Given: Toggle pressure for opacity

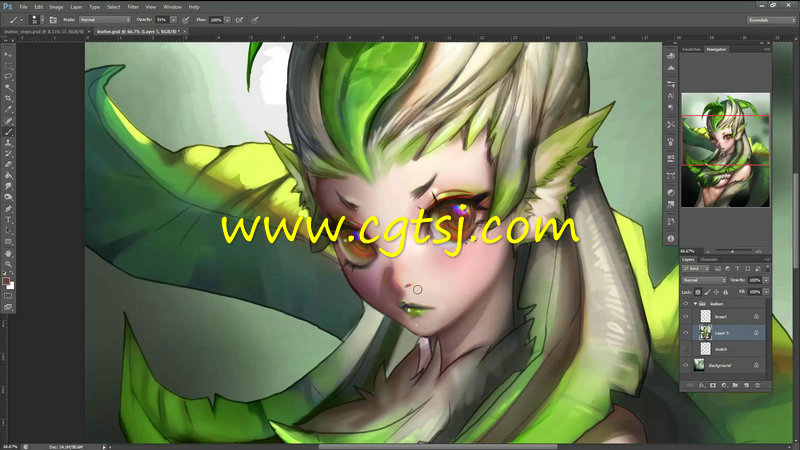Looking at the screenshot, I should coord(186,20).
